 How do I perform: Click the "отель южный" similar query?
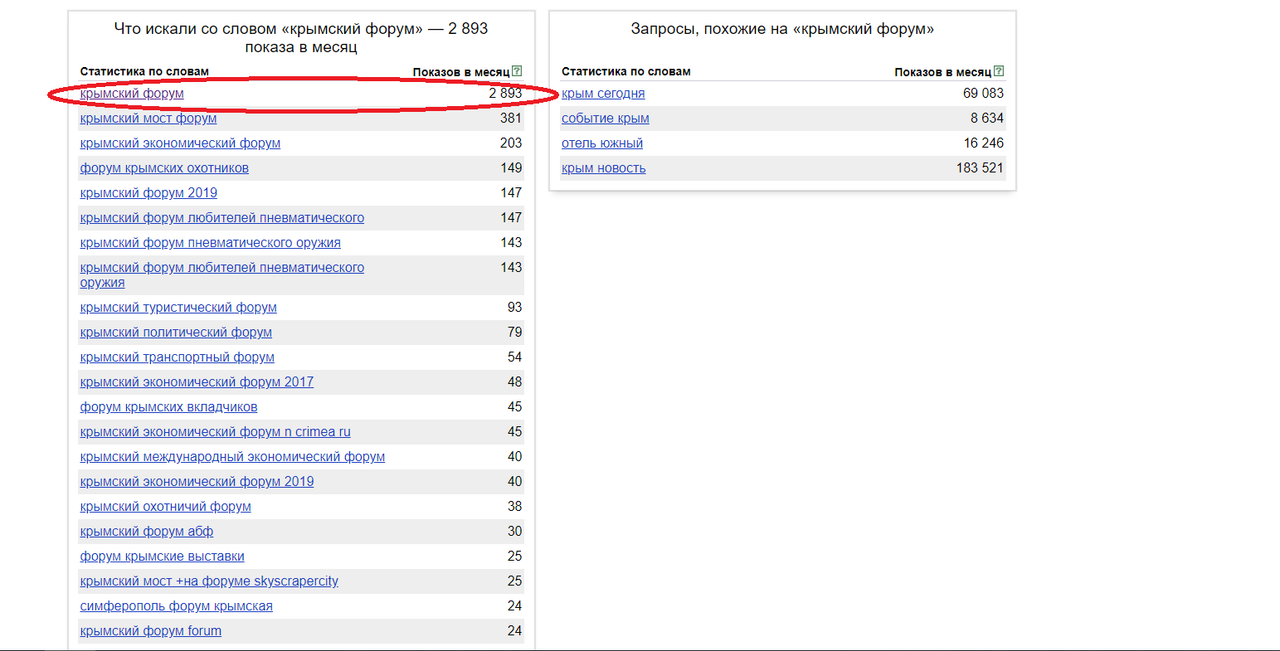click(602, 143)
